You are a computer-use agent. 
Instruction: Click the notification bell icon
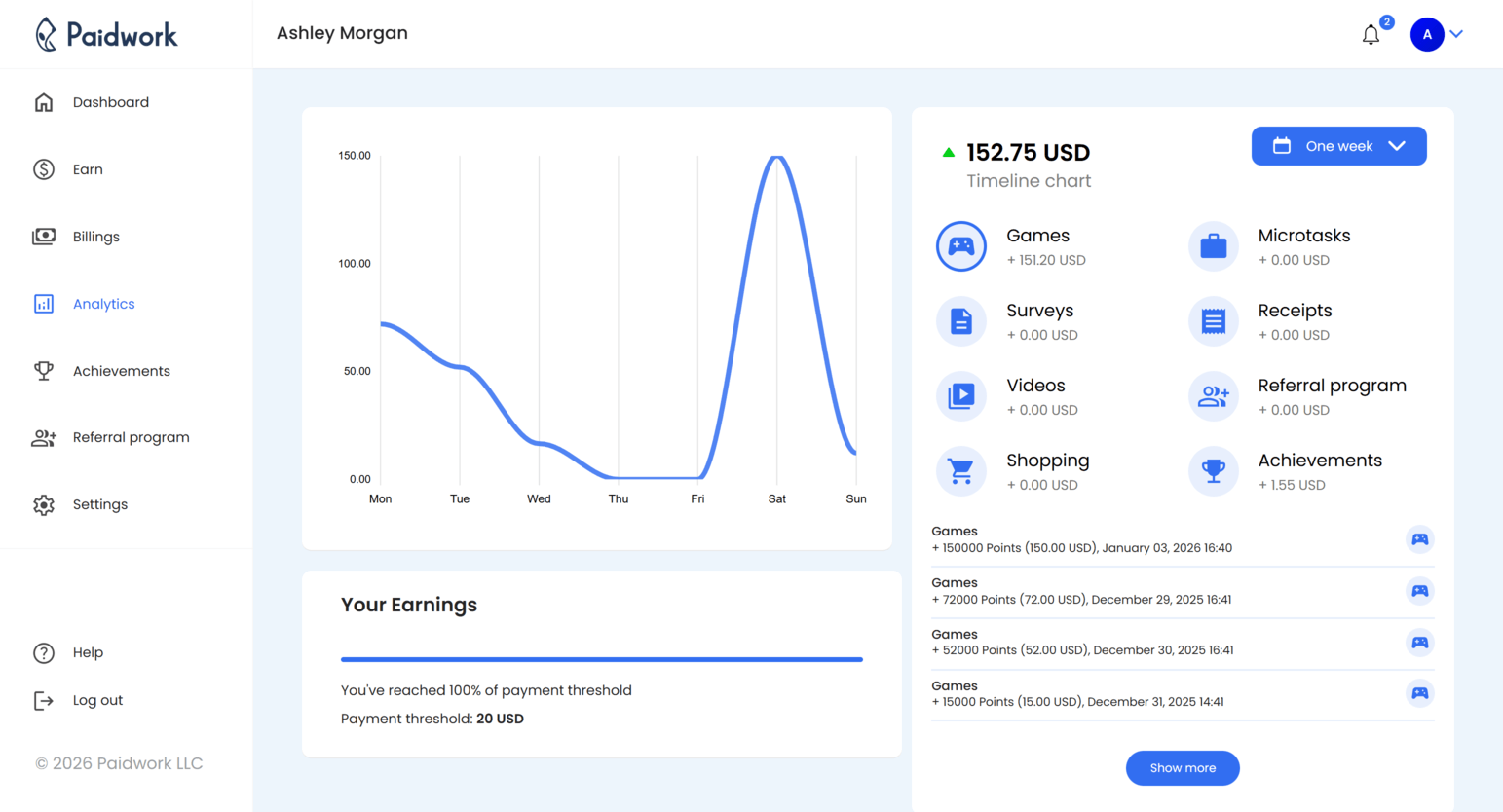click(x=1371, y=34)
